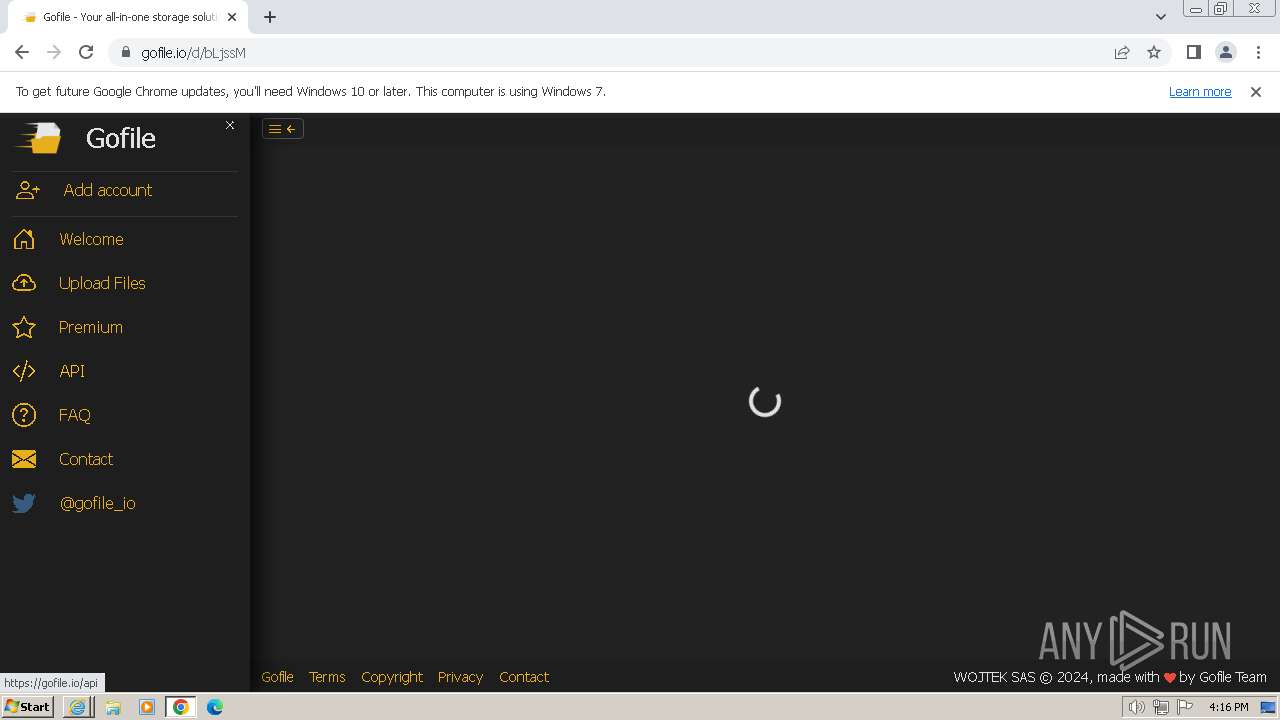
Task: Click the Show desktop button
Action: coord(1269,707)
